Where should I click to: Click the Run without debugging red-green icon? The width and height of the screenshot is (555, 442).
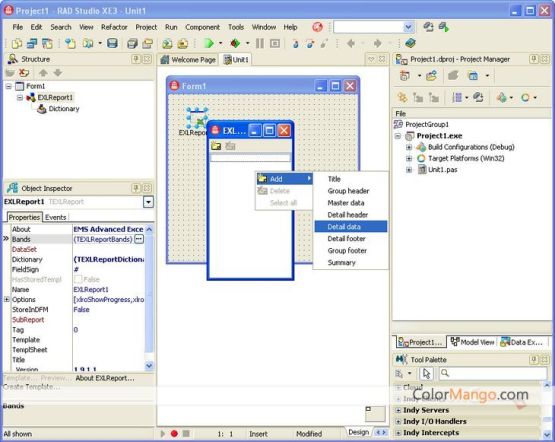[x=235, y=44]
